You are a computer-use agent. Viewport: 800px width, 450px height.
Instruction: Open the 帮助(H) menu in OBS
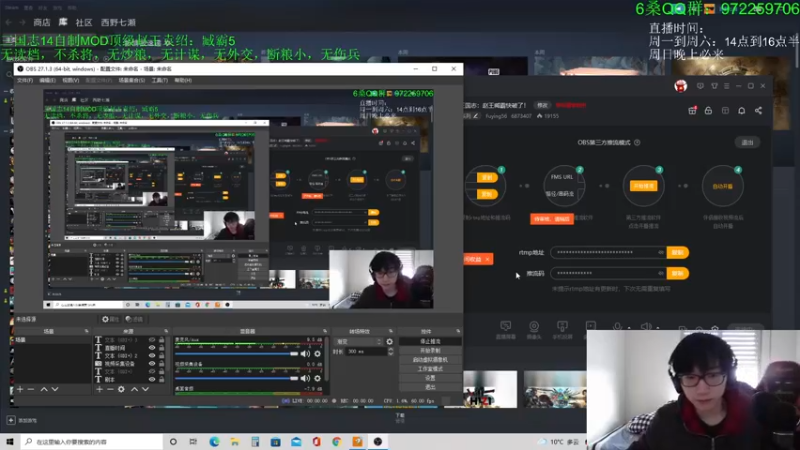coord(183,80)
